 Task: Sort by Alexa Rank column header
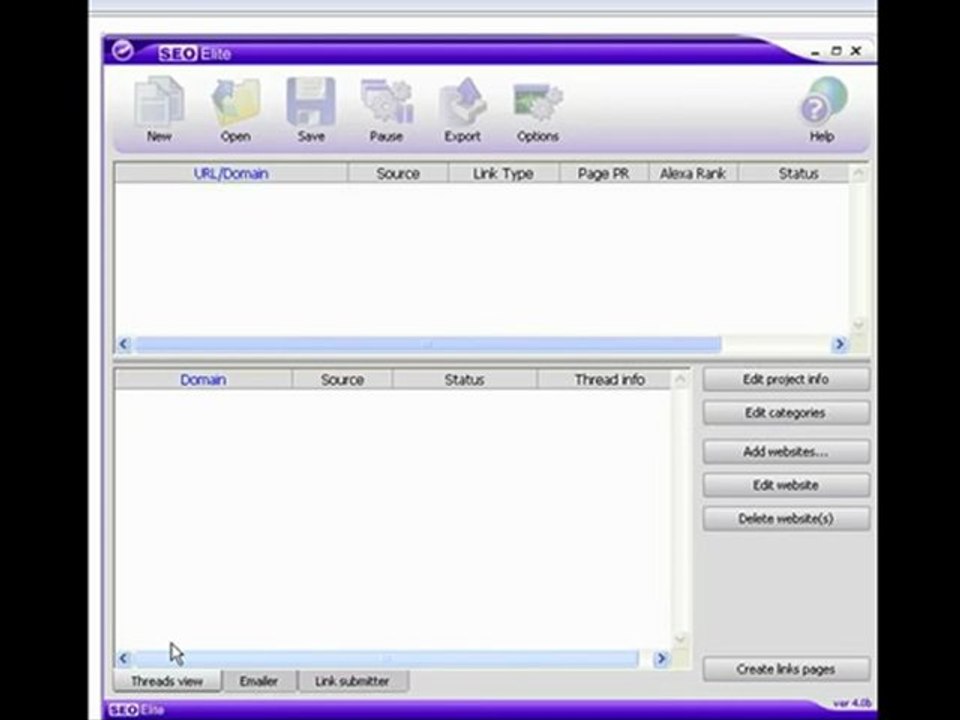[x=693, y=173]
